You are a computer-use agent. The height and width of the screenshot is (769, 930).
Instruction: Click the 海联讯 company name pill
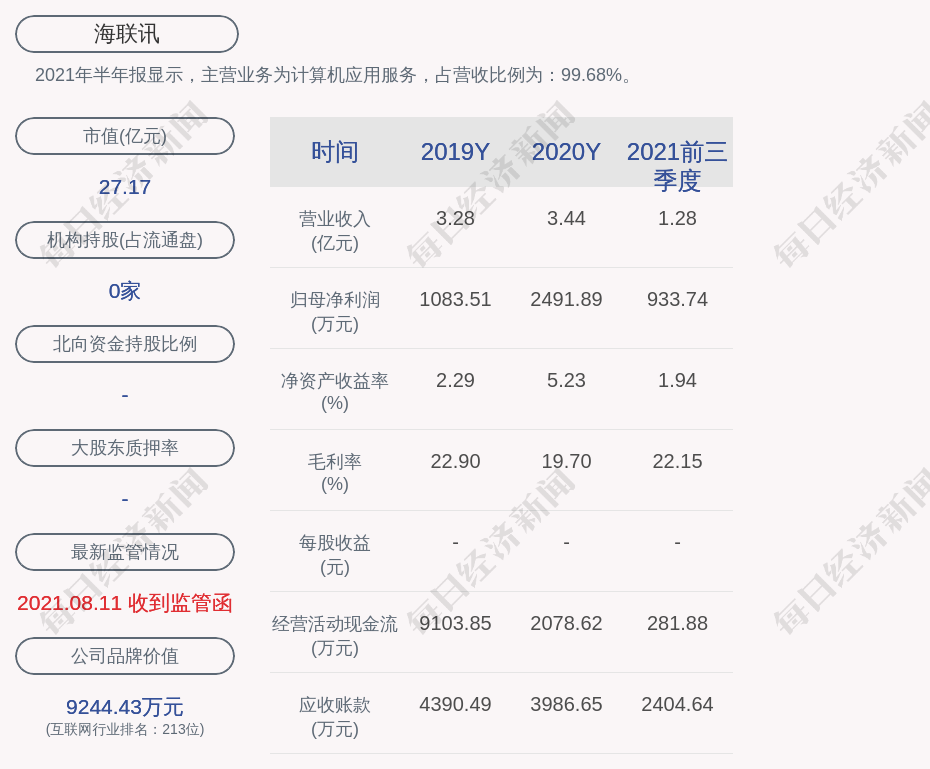point(127,34)
